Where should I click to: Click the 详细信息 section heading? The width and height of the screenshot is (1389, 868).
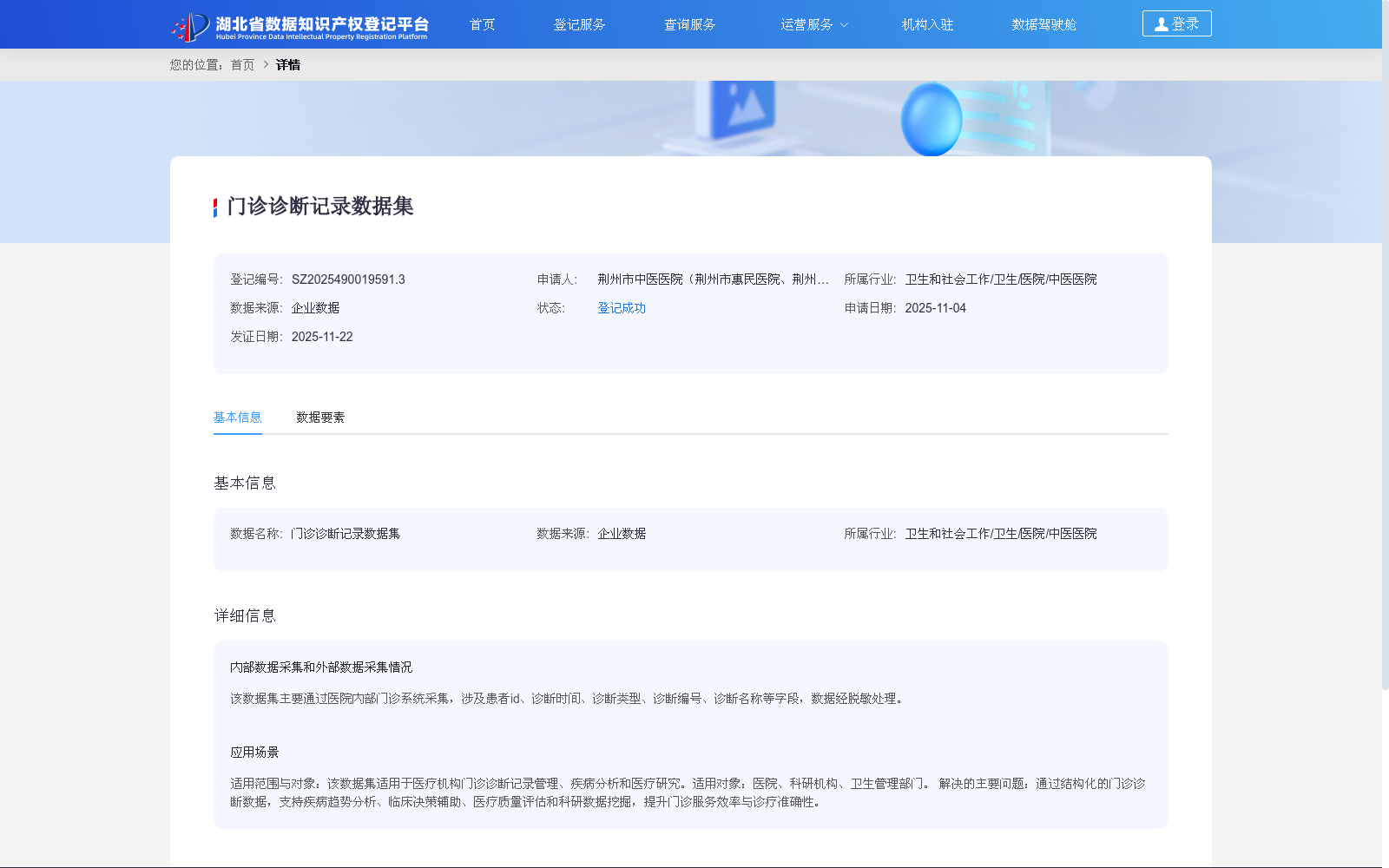[245, 616]
